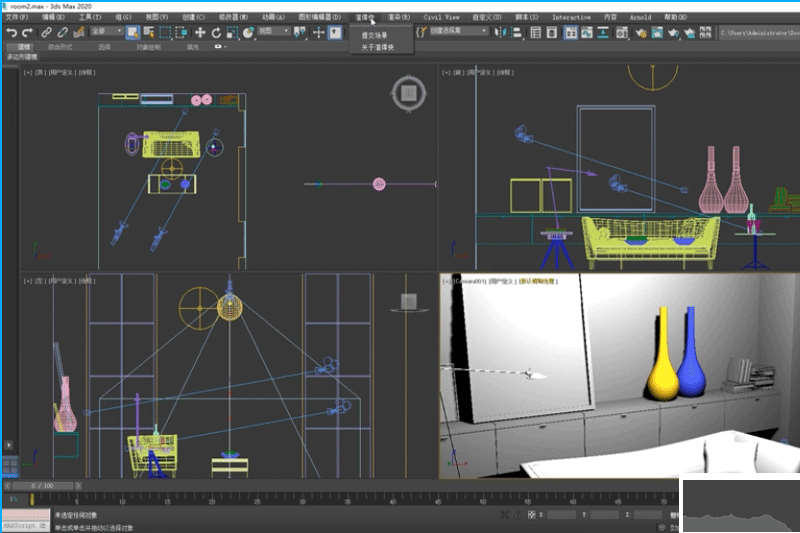Open the selection filter 全部 dropdown
Image resolution: width=800 pixels, height=533 pixels.
[106, 32]
